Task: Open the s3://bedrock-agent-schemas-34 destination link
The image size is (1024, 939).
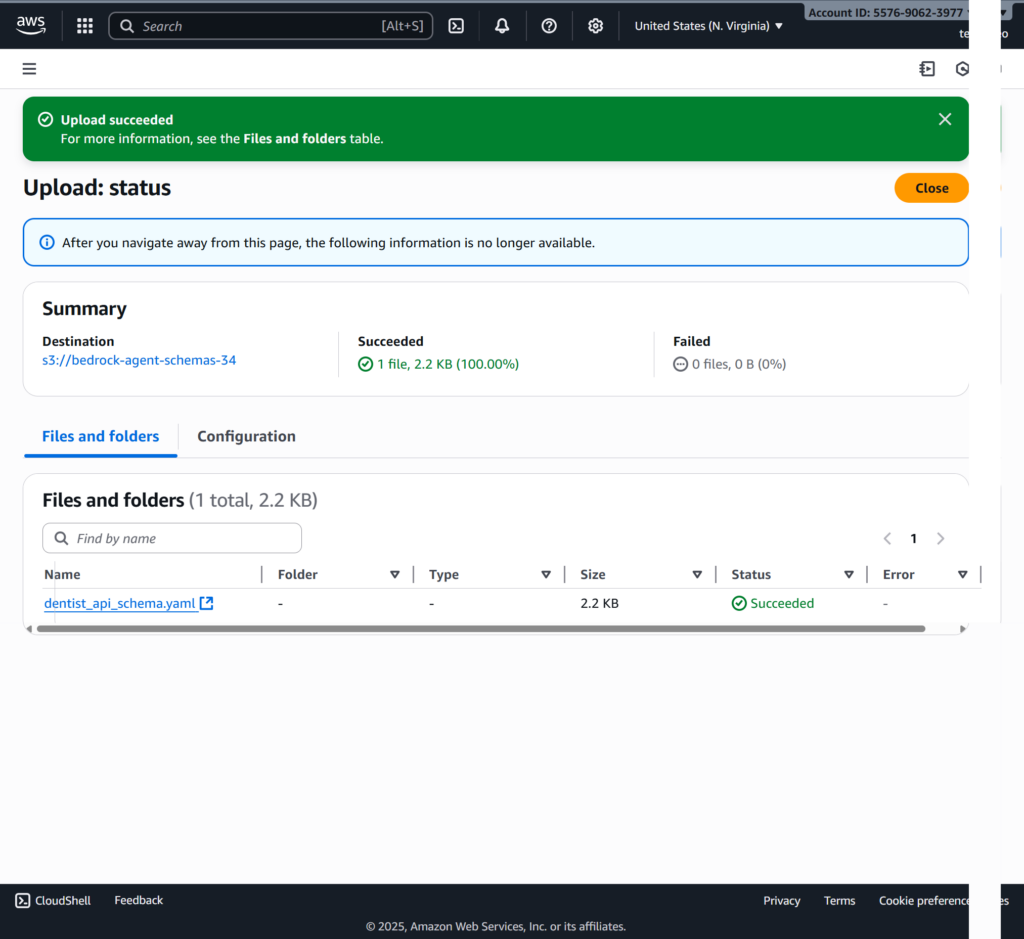Action: point(139,360)
